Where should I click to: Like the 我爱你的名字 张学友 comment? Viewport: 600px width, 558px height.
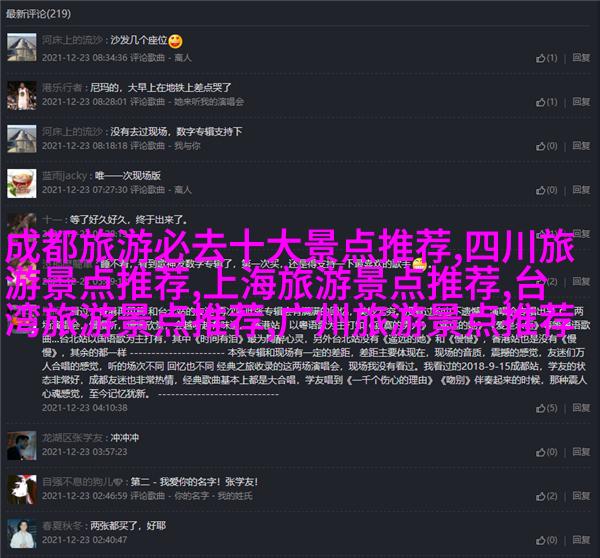pyautogui.click(x=546, y=496)
